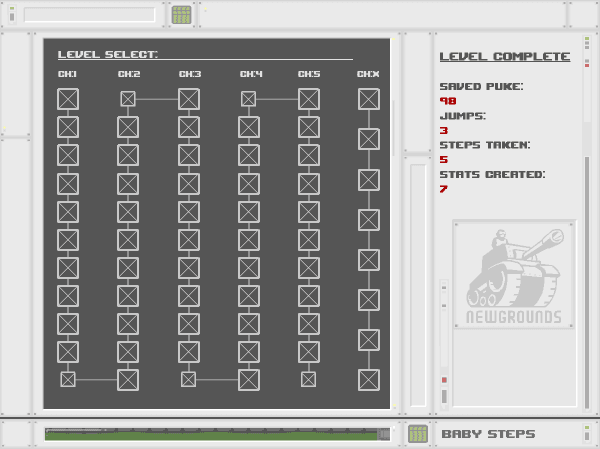Select the third level box under CH:X

(x=369, y=180)
